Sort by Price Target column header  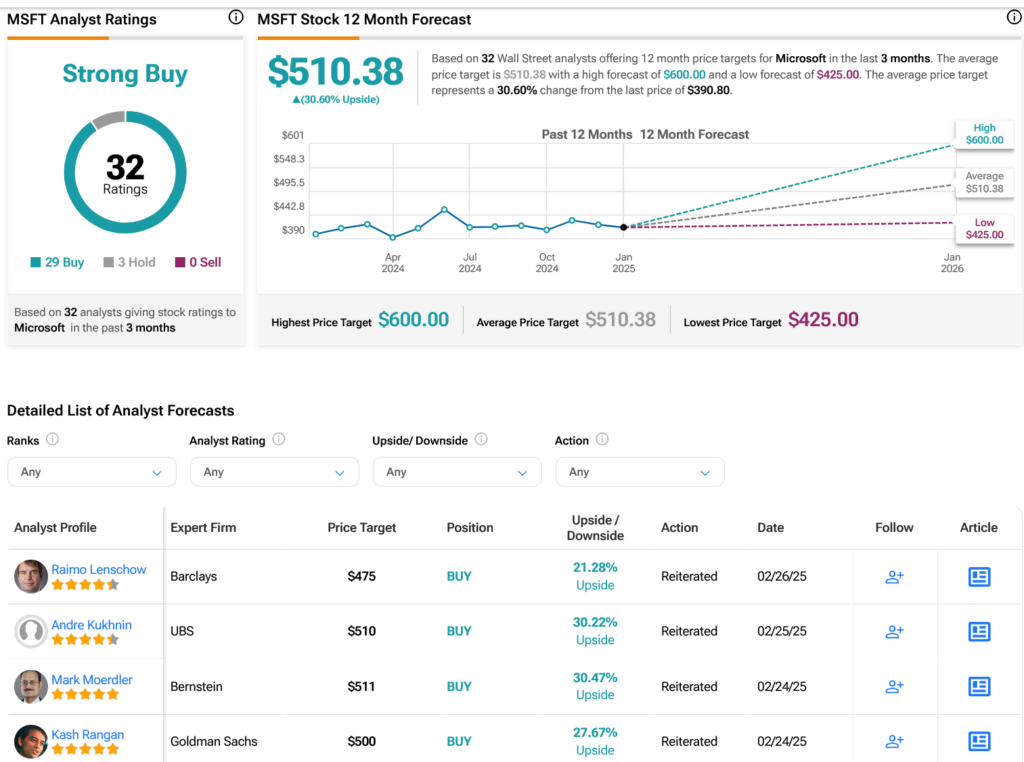[x=361, y=528]
